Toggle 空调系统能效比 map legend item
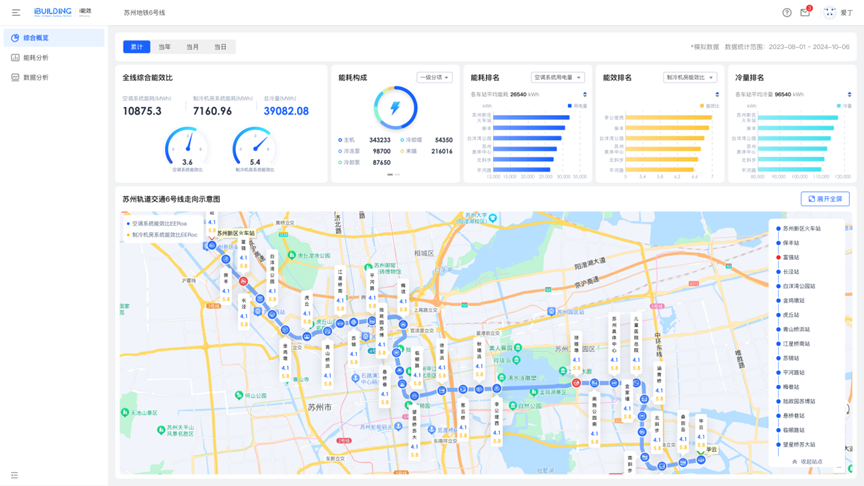The image size is (864, 486). pos(158,224)
